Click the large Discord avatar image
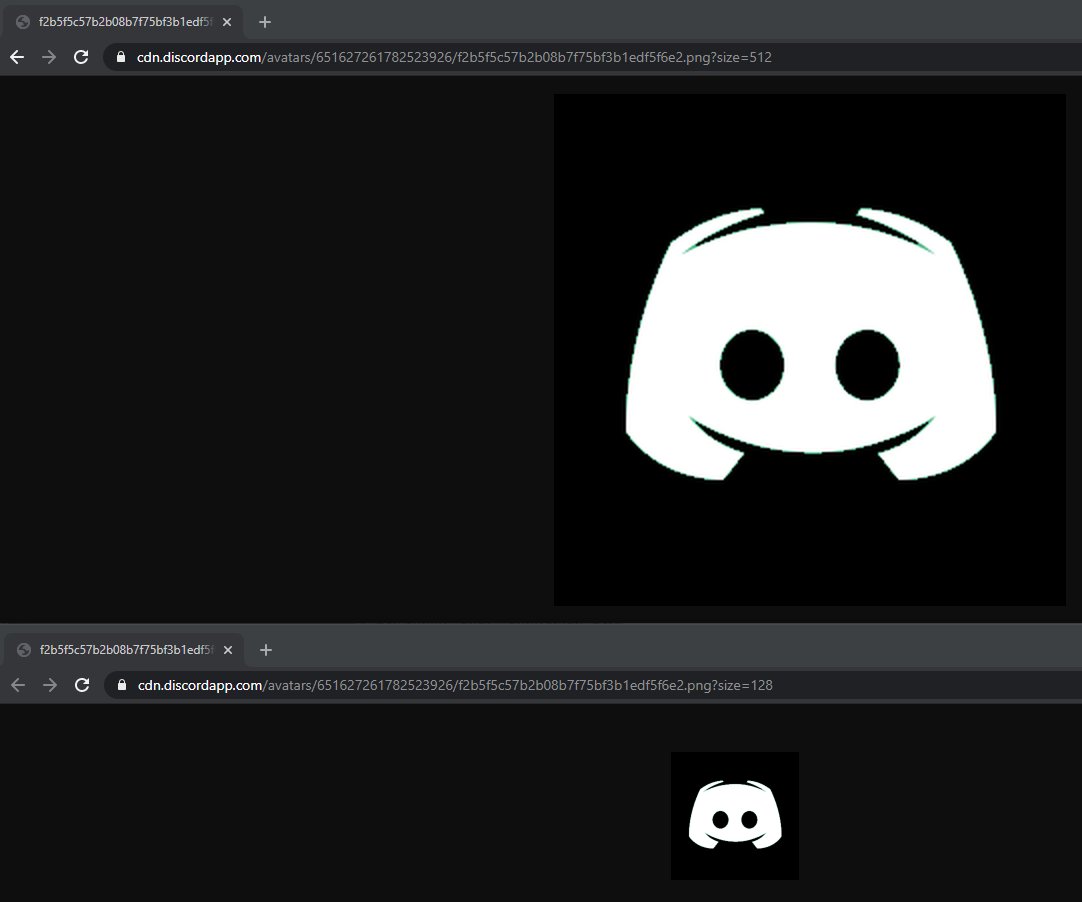 point(810,350)
